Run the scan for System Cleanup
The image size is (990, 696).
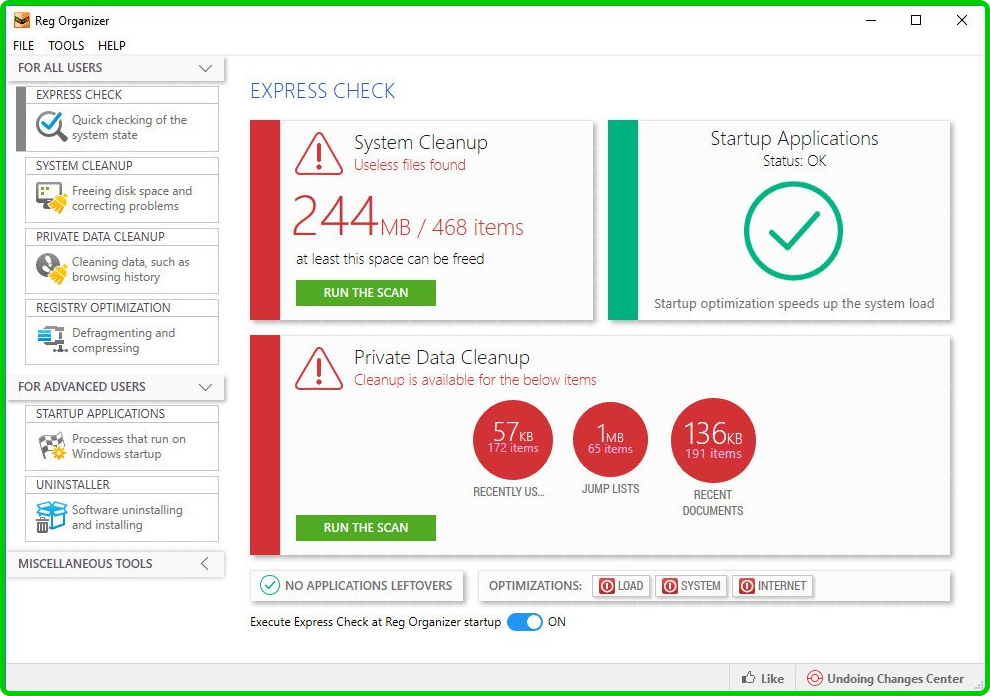(x=366, y=293)
